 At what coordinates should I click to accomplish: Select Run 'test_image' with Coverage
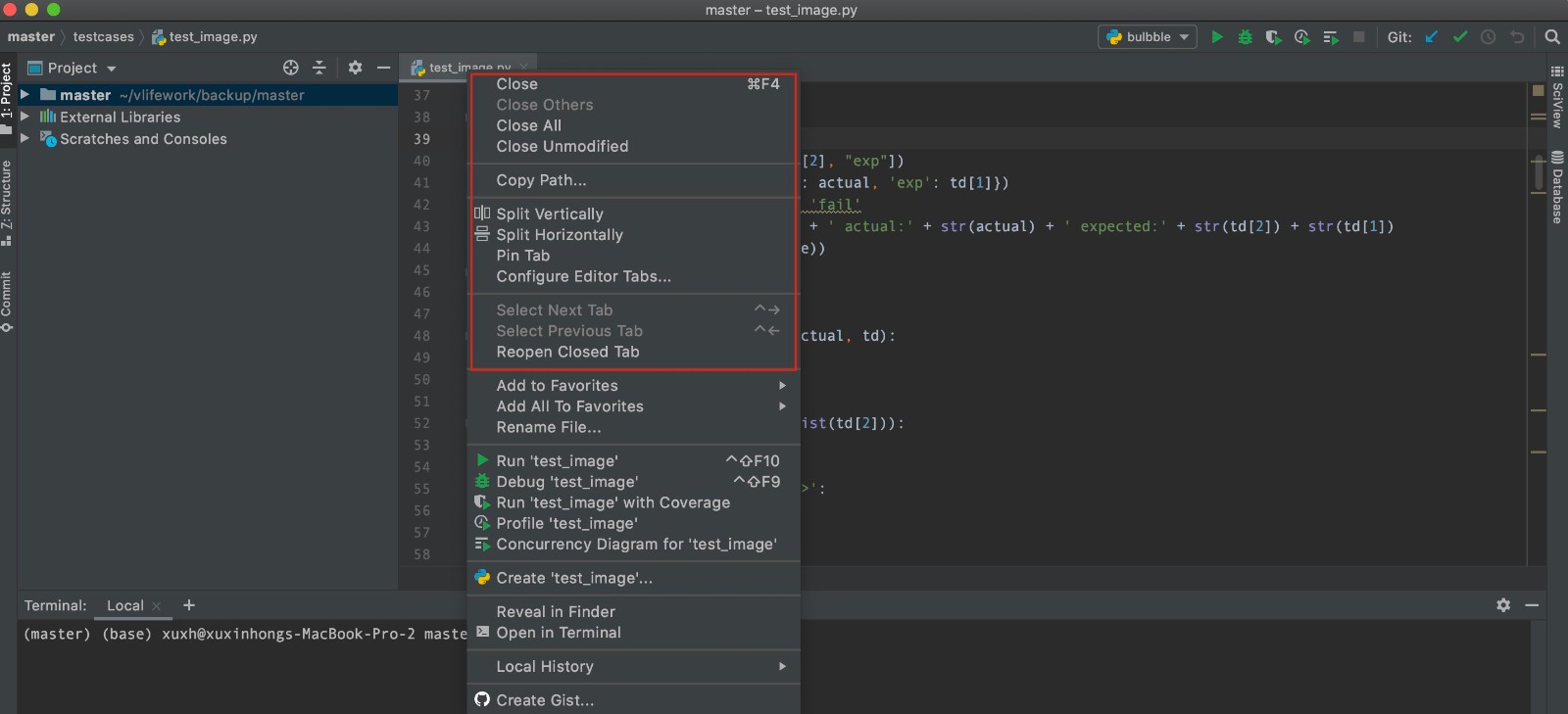(633, 502)
